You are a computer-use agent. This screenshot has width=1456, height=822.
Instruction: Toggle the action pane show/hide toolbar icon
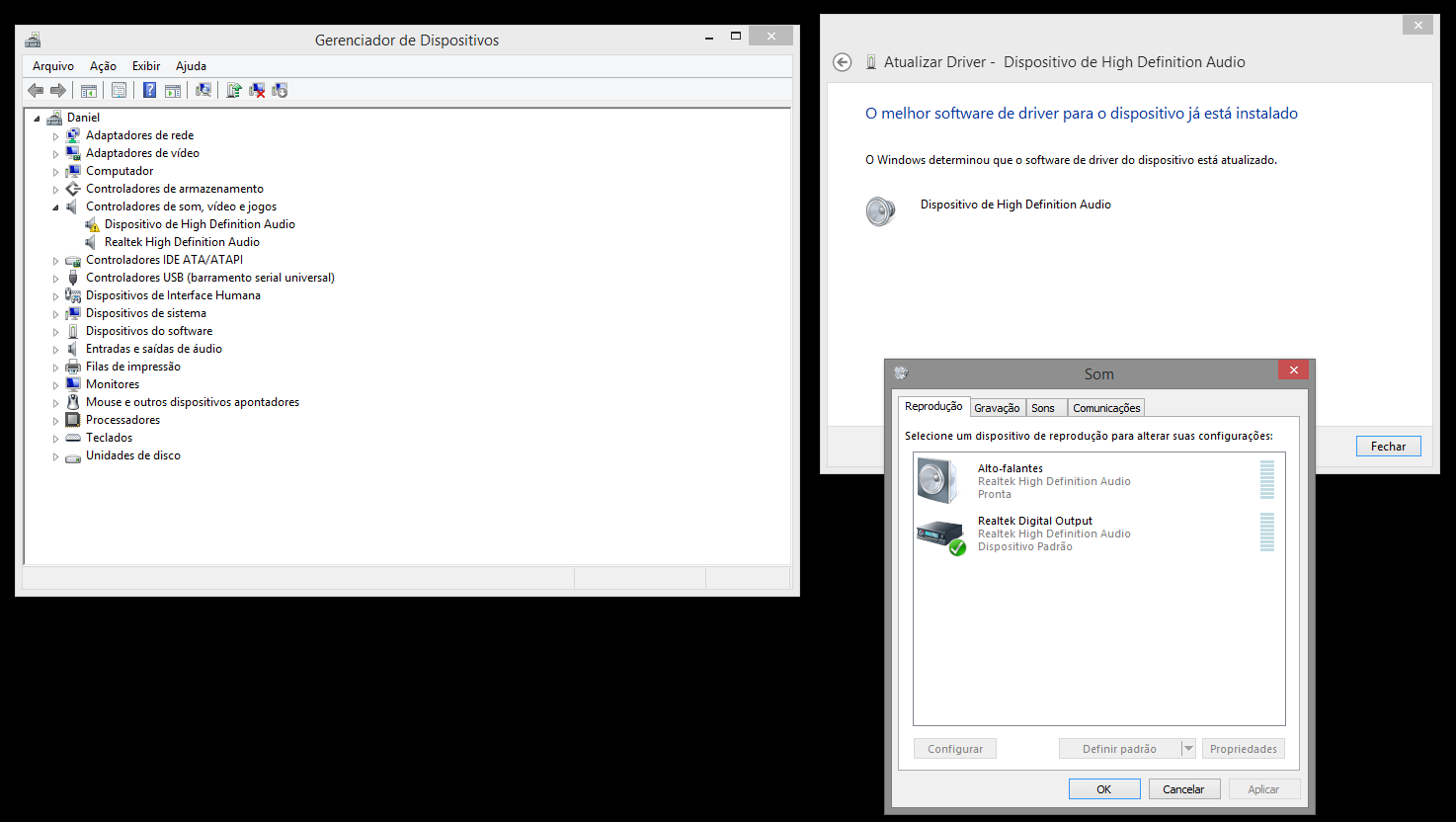tap(173, 90)
